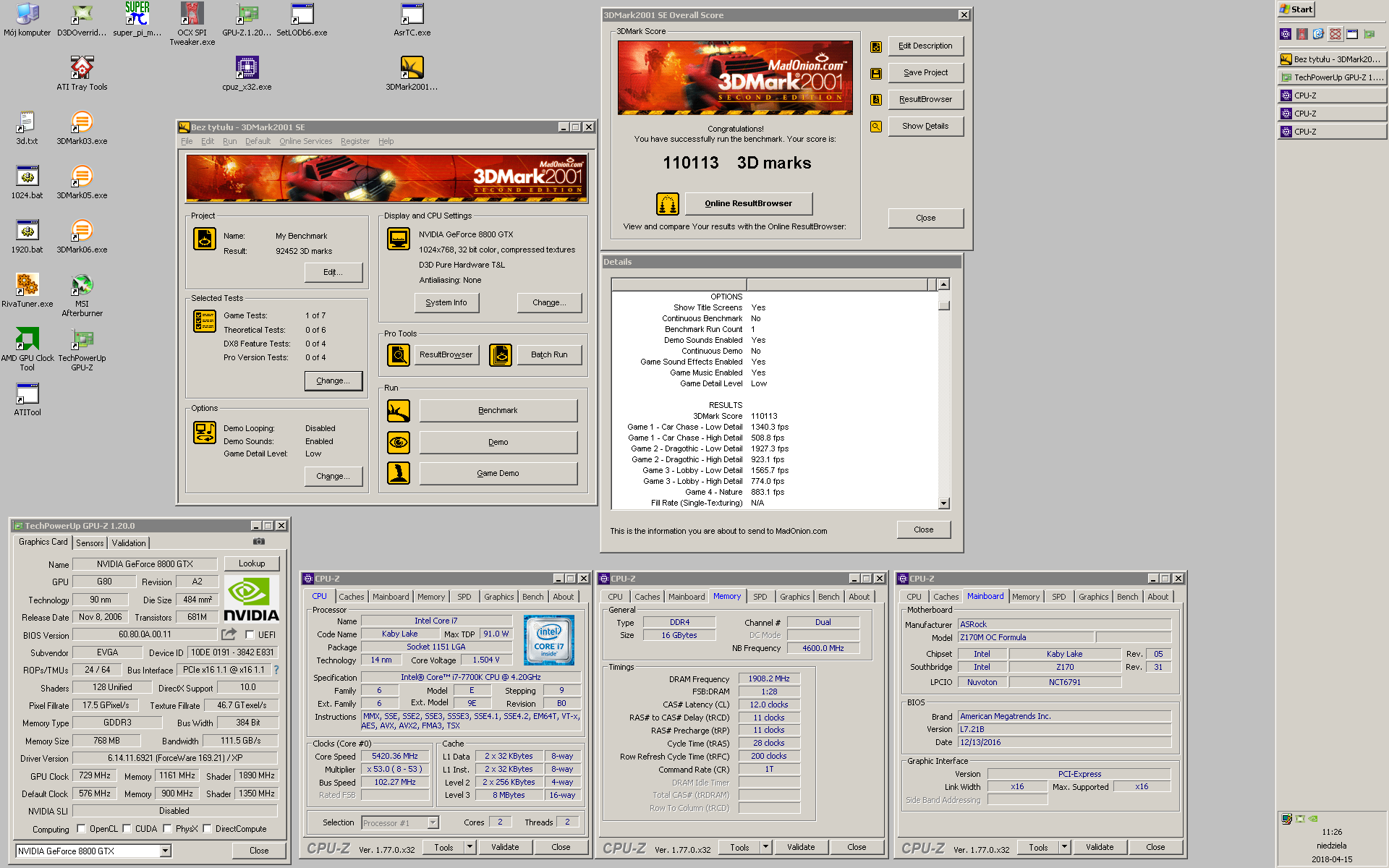
Task: Open the ATITool desktop shortcut
Action: 27,399
